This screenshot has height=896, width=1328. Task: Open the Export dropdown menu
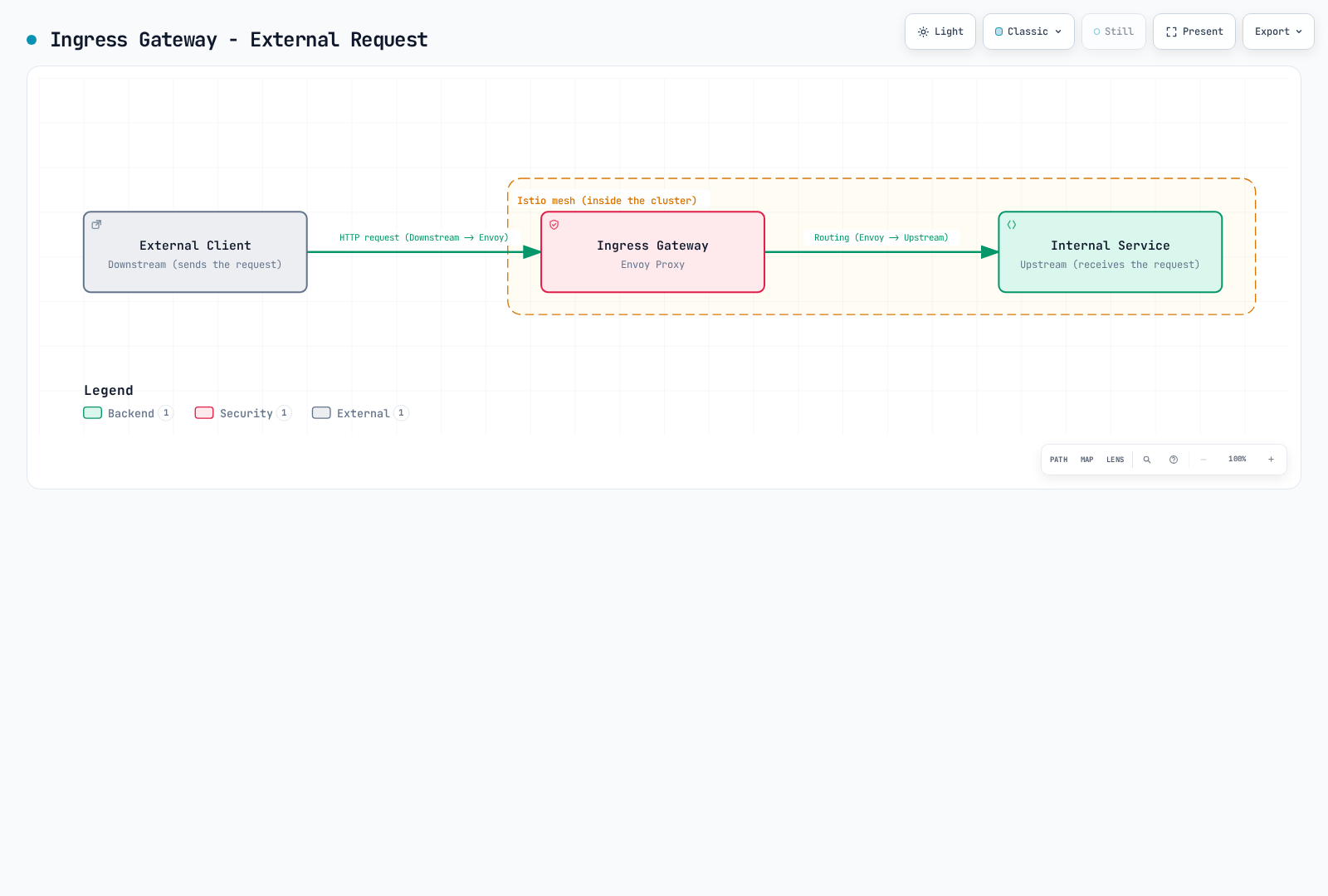(1278, 32)
